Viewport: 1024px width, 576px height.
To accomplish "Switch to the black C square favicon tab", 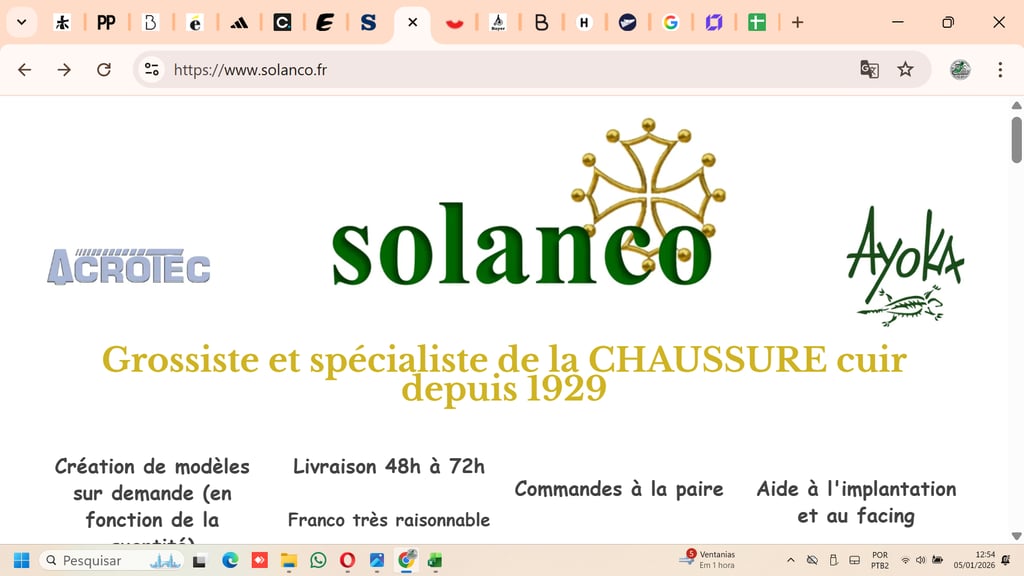I will pyautogui.click(x=282, y=23).
